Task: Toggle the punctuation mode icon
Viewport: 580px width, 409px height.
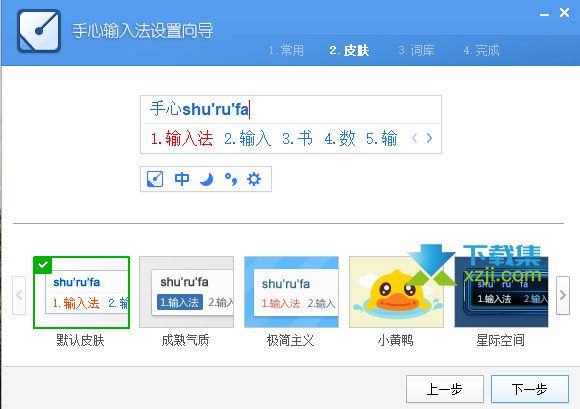Action: click(231, 179)
